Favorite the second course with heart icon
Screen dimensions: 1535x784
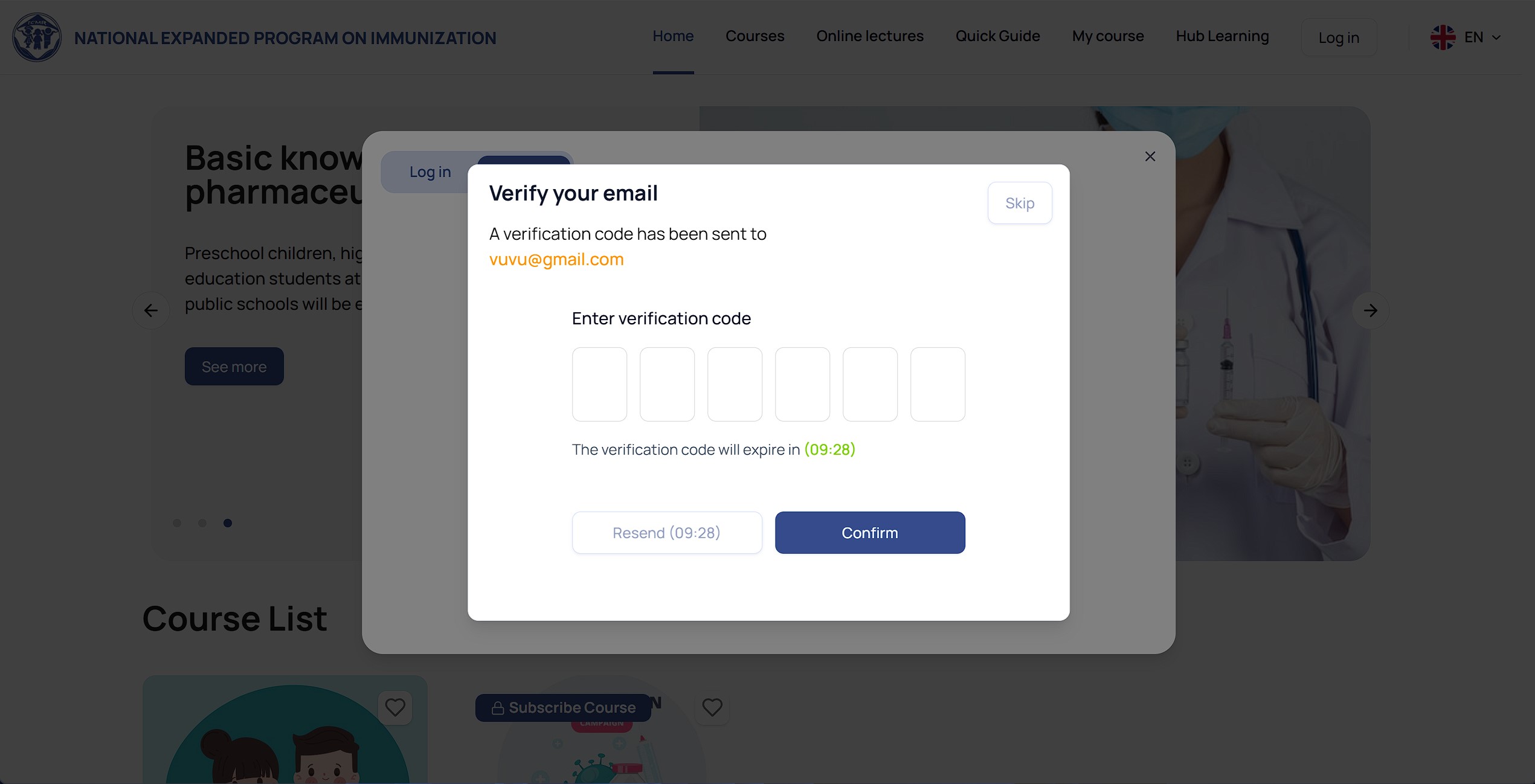[x=712, y=707]
